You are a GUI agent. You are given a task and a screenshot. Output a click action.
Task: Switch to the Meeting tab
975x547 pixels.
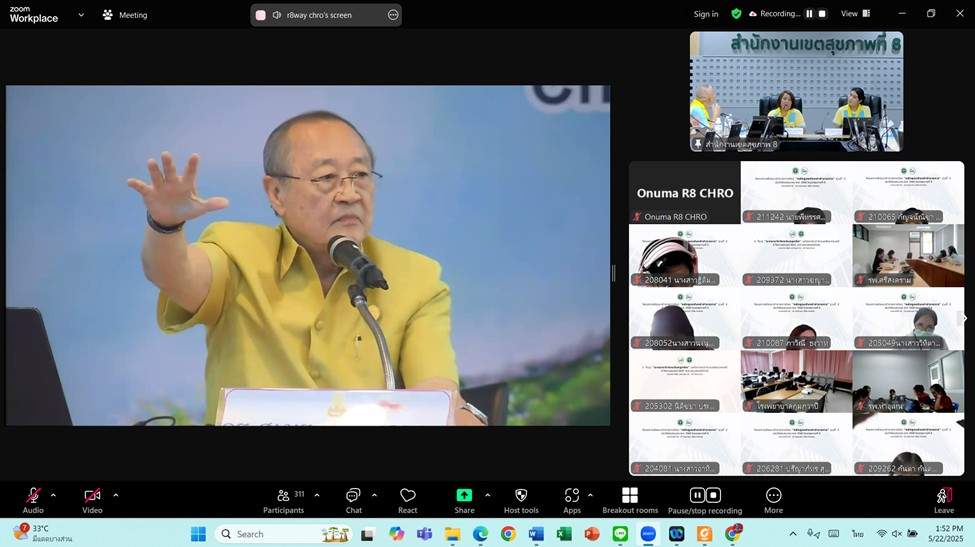click(x=125, y=15)
